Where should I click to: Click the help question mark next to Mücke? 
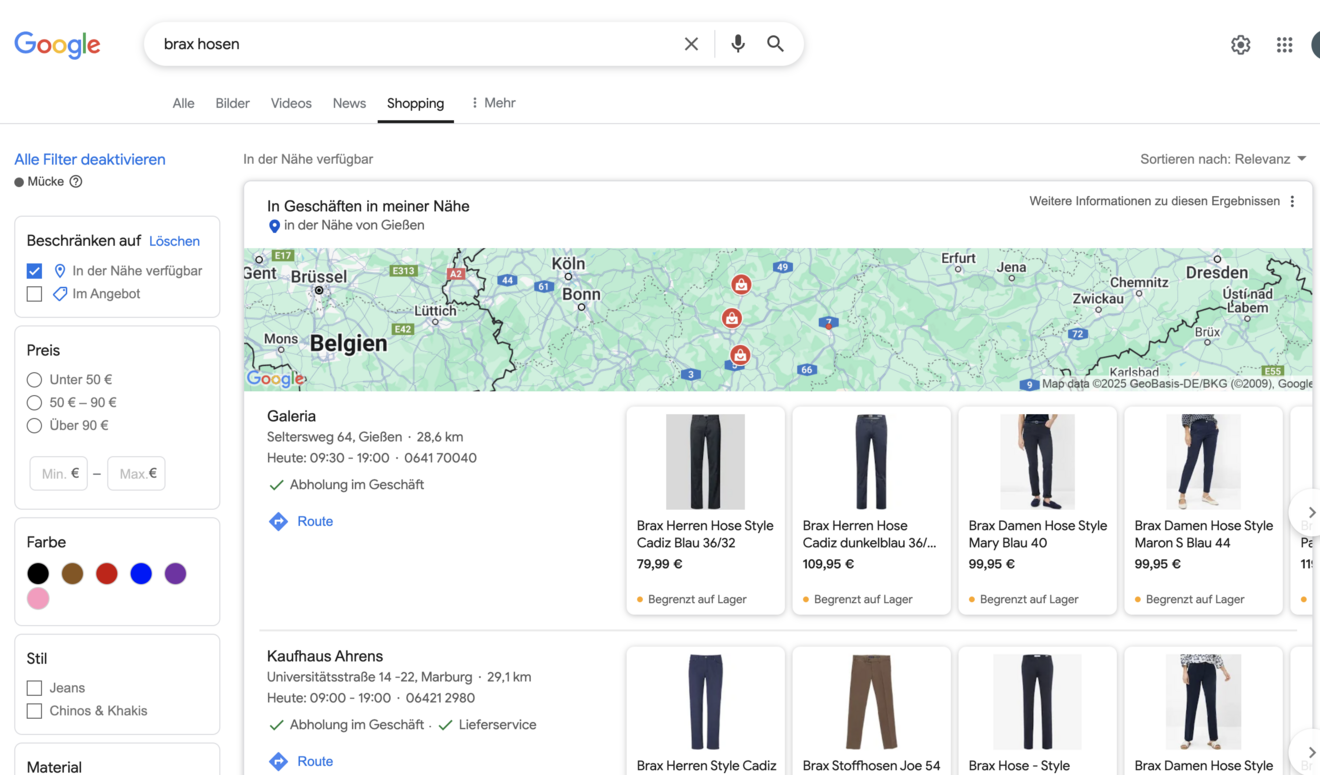(x=76, y=182)
